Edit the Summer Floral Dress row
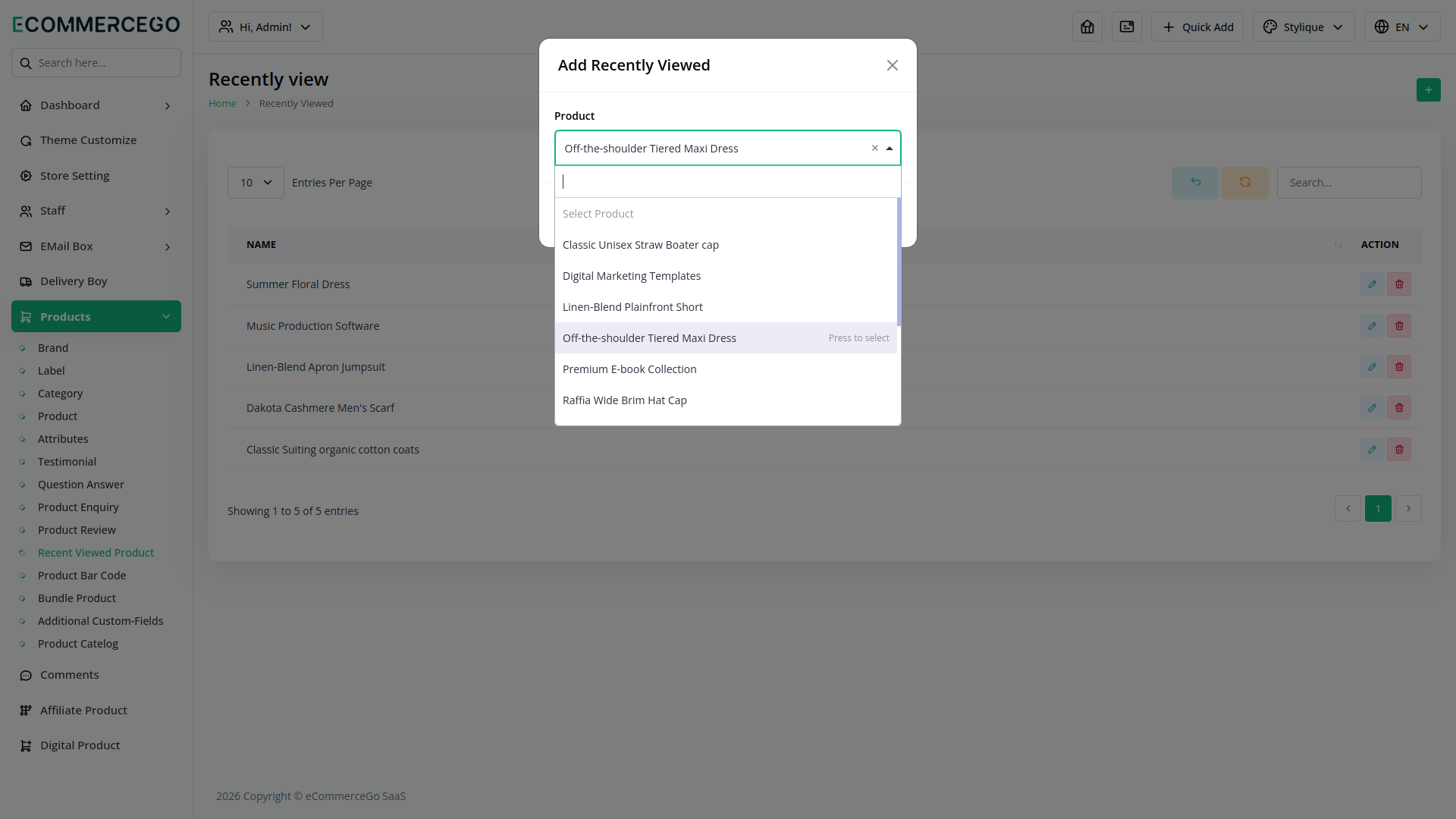This screenshot has height=819, width=1456. [x=1372, y=284]
